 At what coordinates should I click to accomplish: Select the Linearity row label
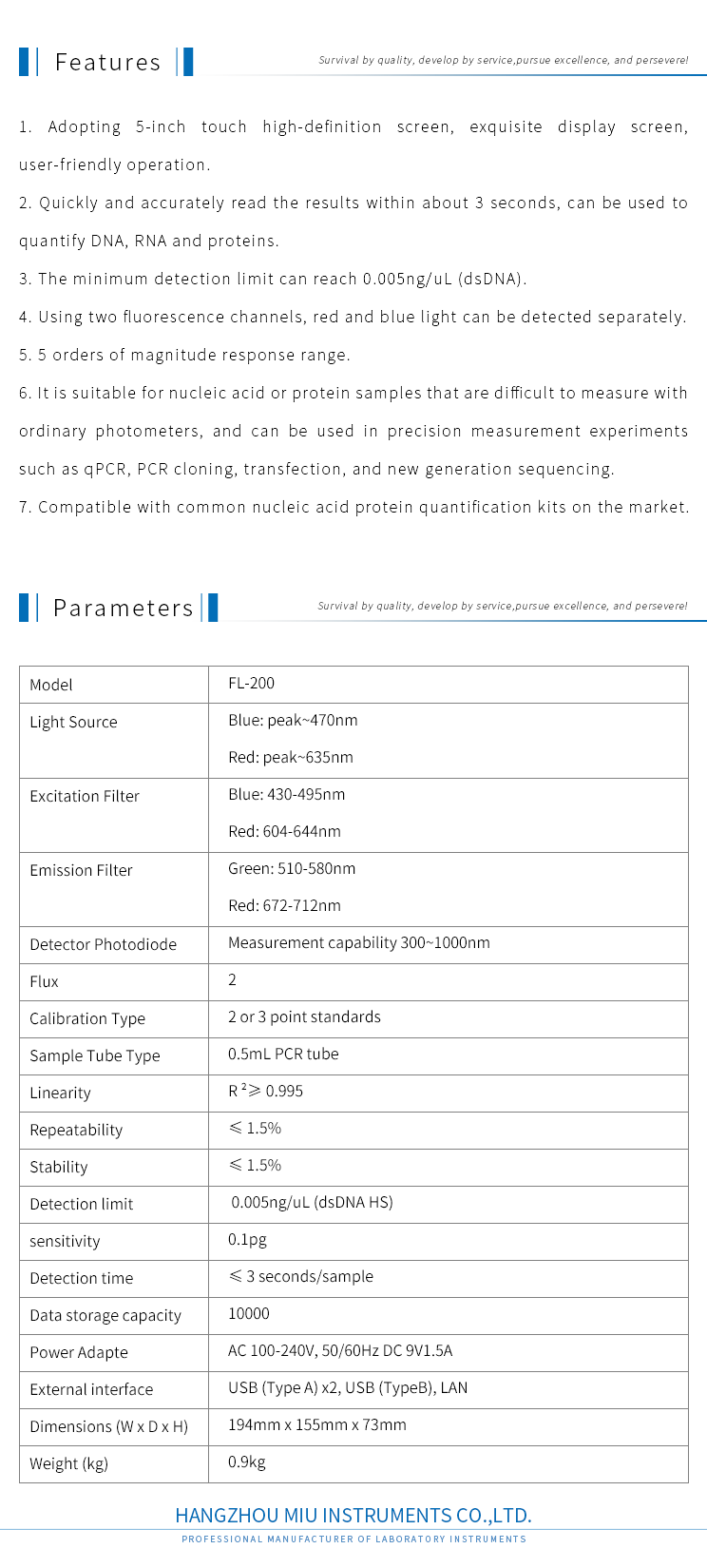coord(60,1093)
